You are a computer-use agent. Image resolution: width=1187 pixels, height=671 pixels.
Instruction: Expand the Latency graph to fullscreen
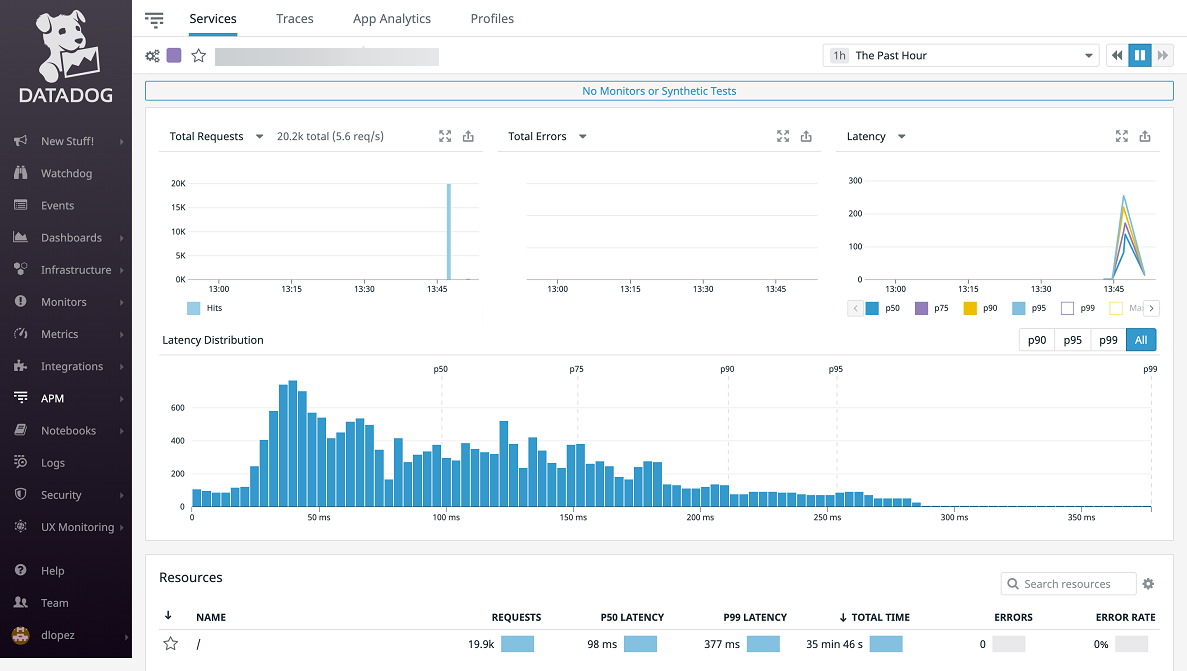tap(1122, 136)
